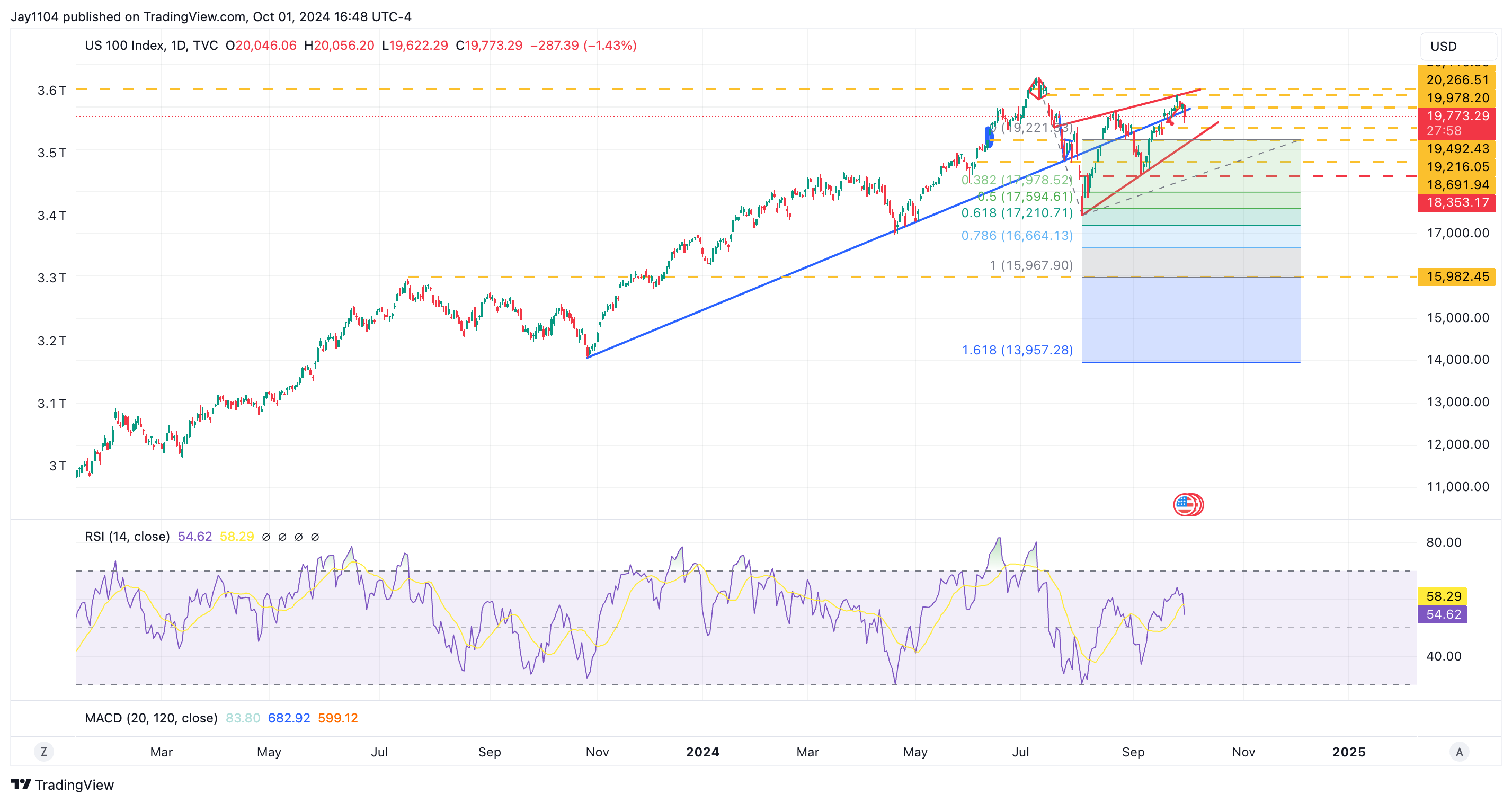Click the open price value 20,046.06
1512x803 pixels.
pyautogui.click(x=266, y=45)
